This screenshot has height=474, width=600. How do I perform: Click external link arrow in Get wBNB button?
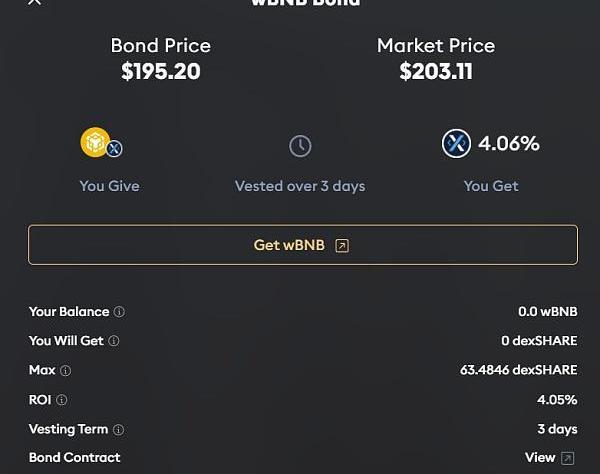(342, 246)
